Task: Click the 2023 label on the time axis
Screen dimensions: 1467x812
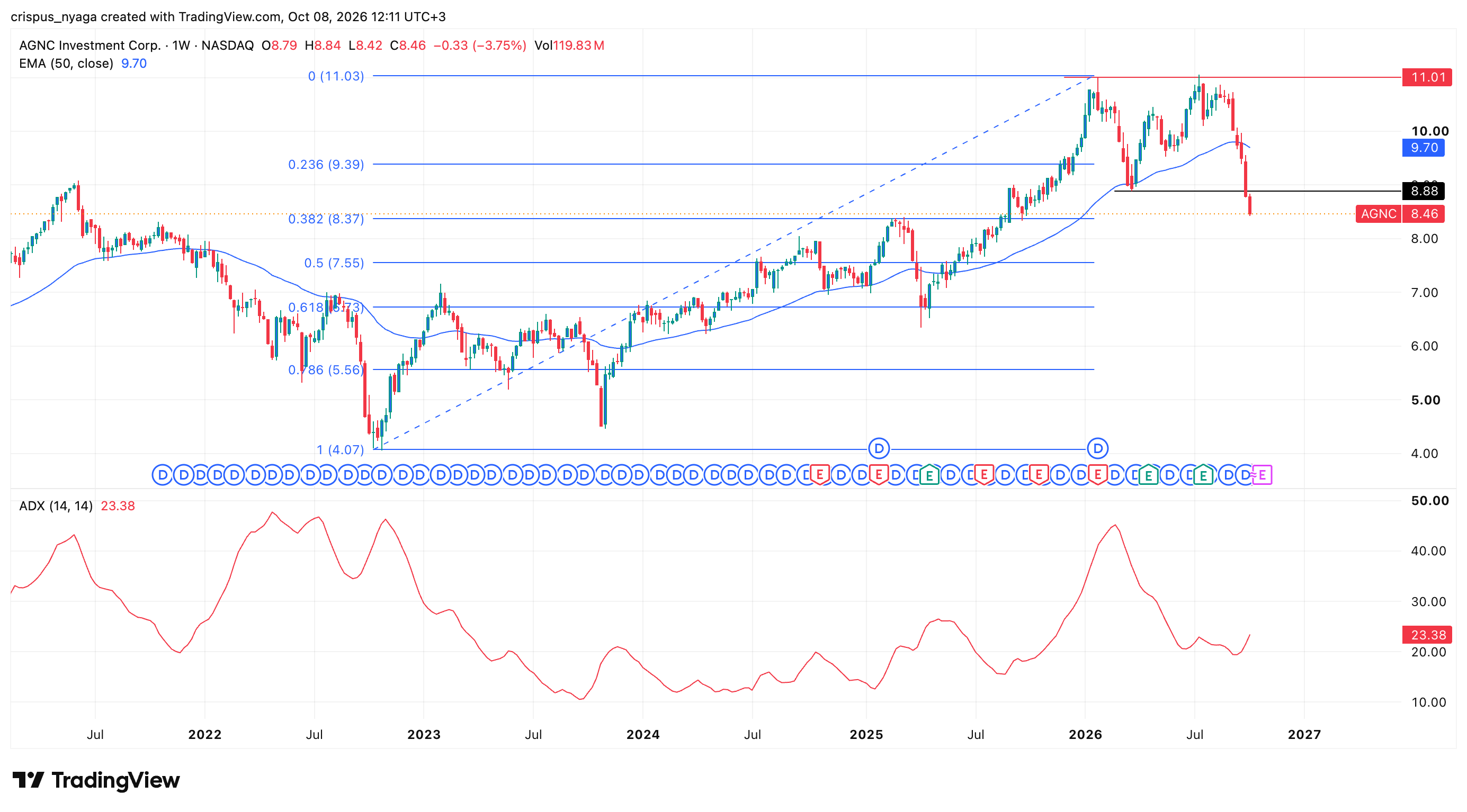Action: tap(424, 735)
